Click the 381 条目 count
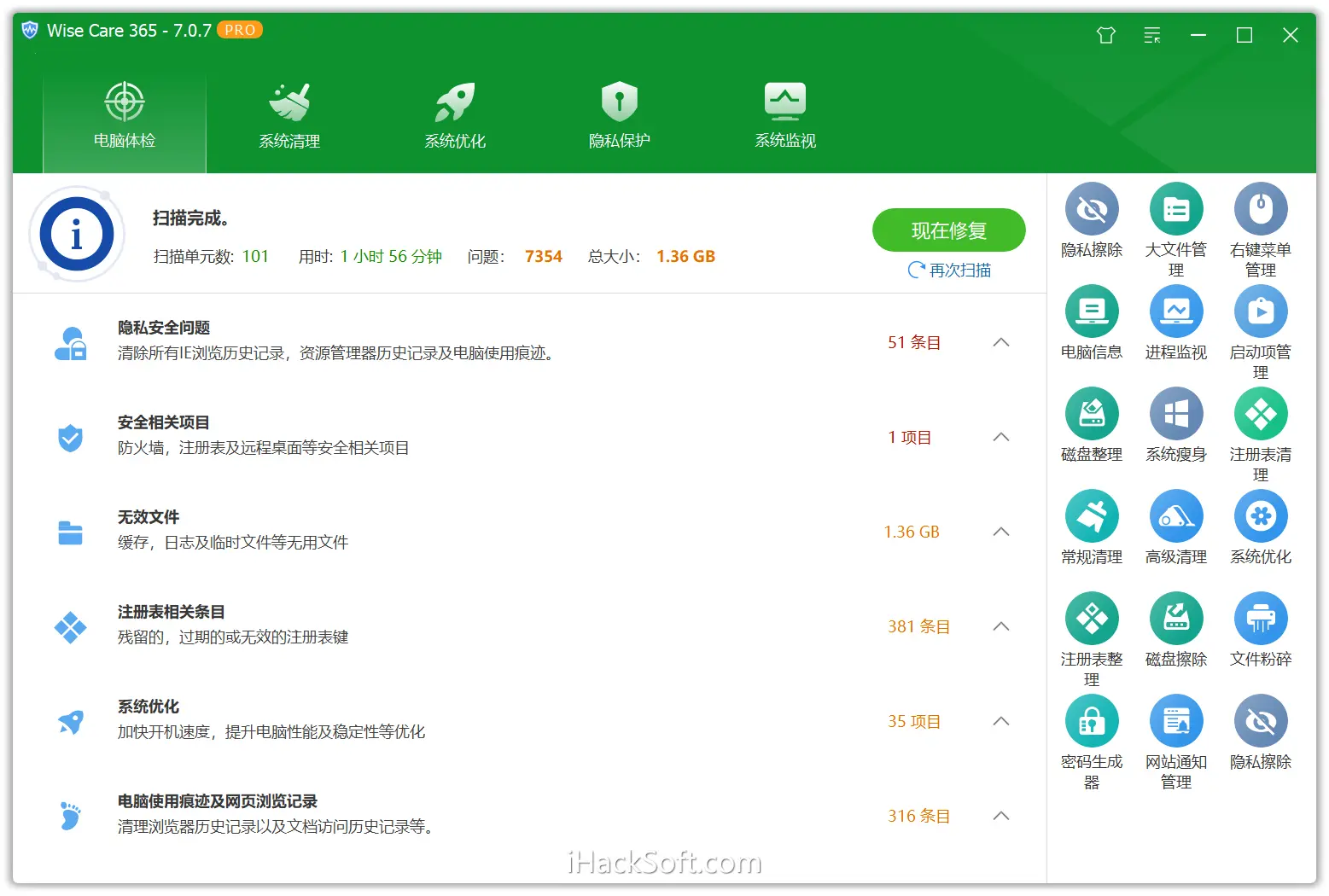 pyautogui.click(x=918, y=626)
